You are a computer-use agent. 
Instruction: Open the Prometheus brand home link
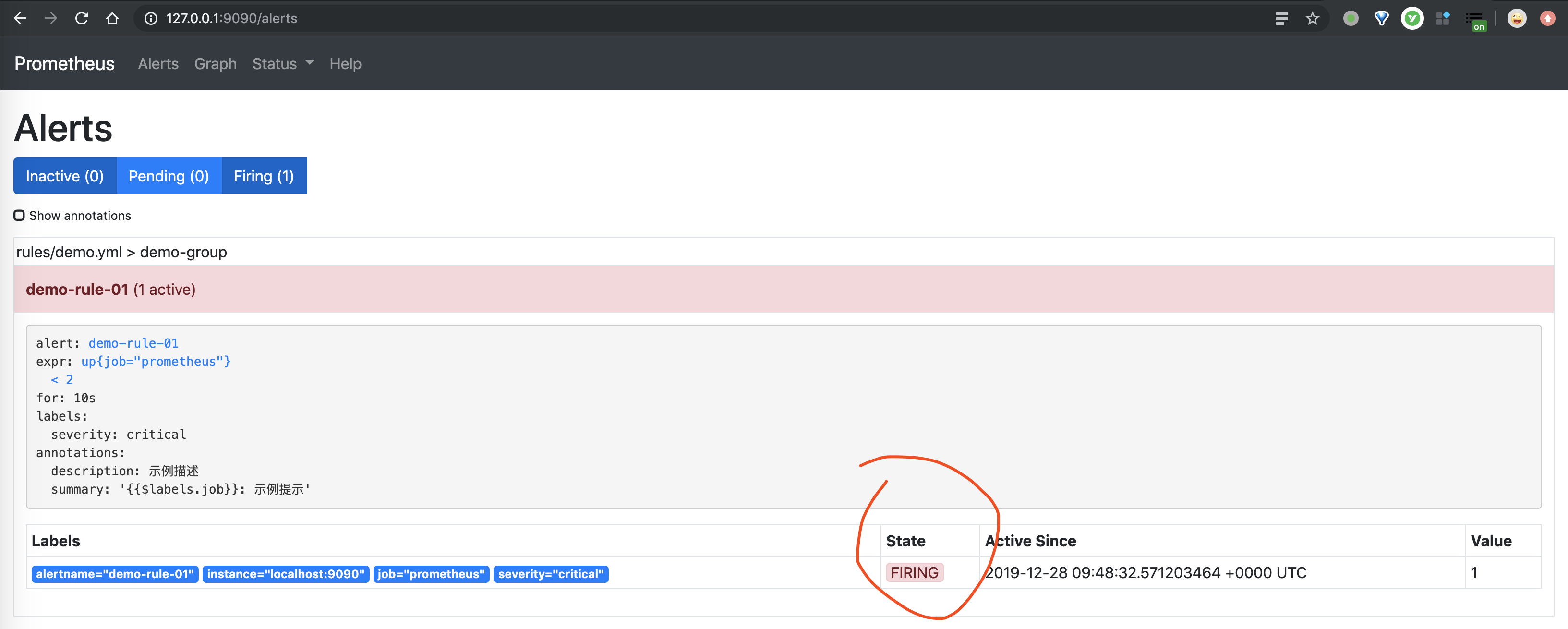[64, 63]
